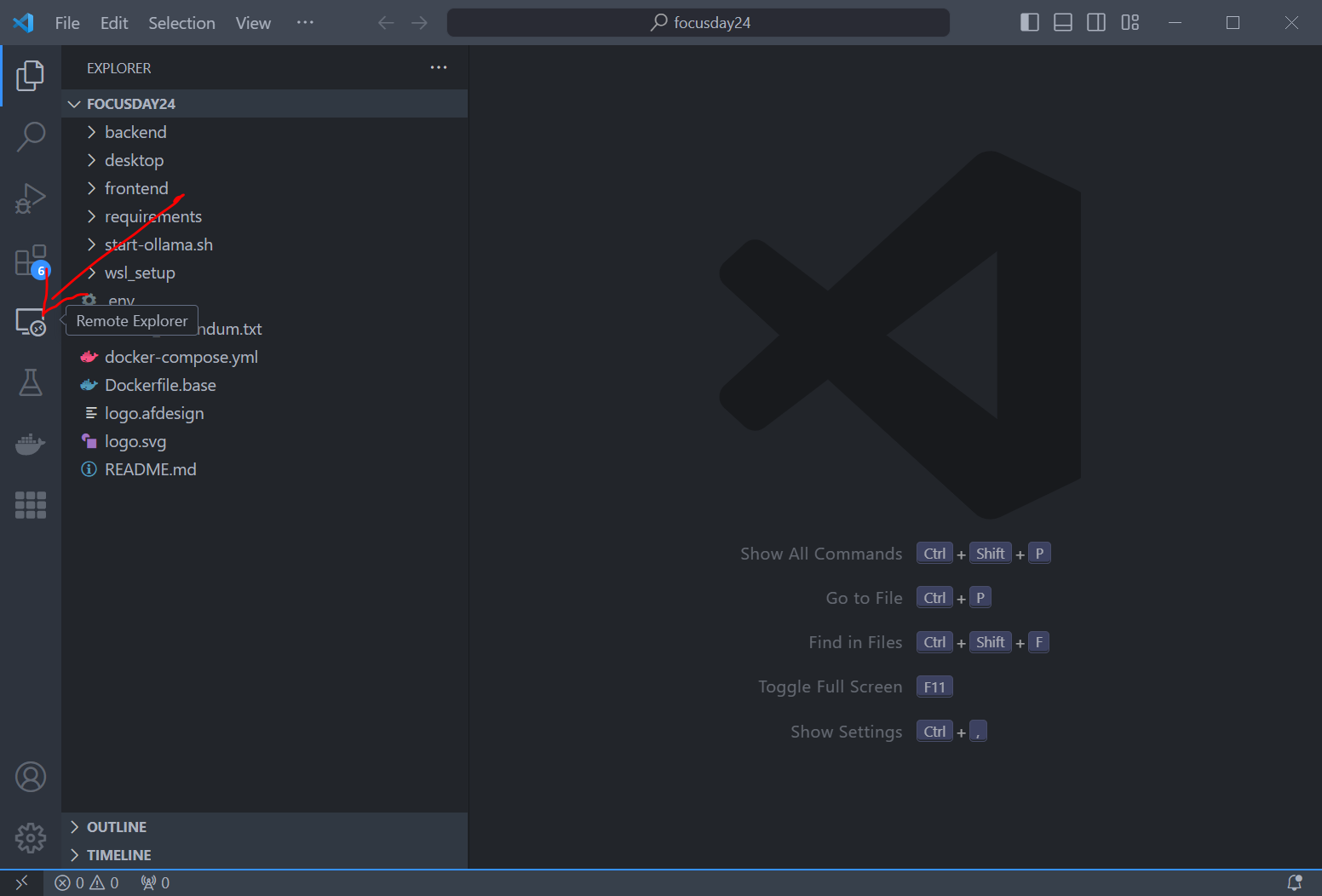Image resolution: width=1322 pixels, height=896 pixels.
Task: Minimize the VS Code window
Action: 1175,22
